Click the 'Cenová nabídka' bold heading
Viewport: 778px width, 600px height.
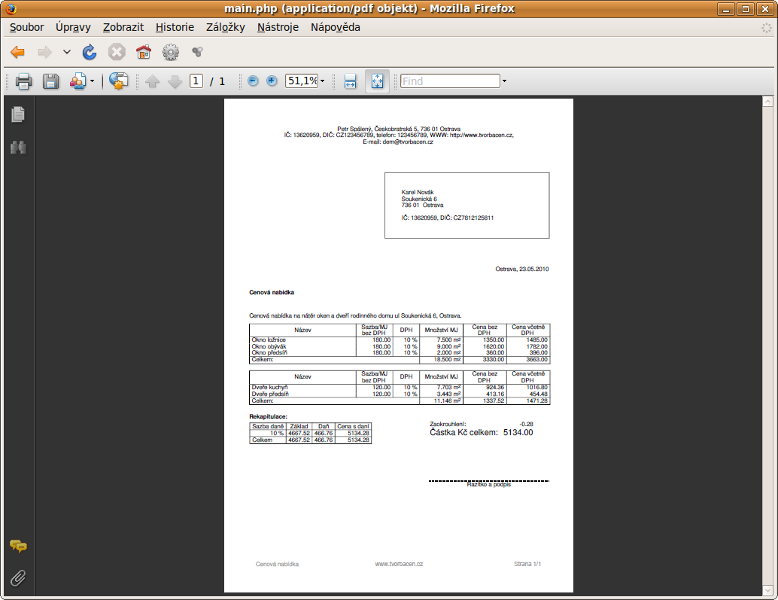point(271,292)
